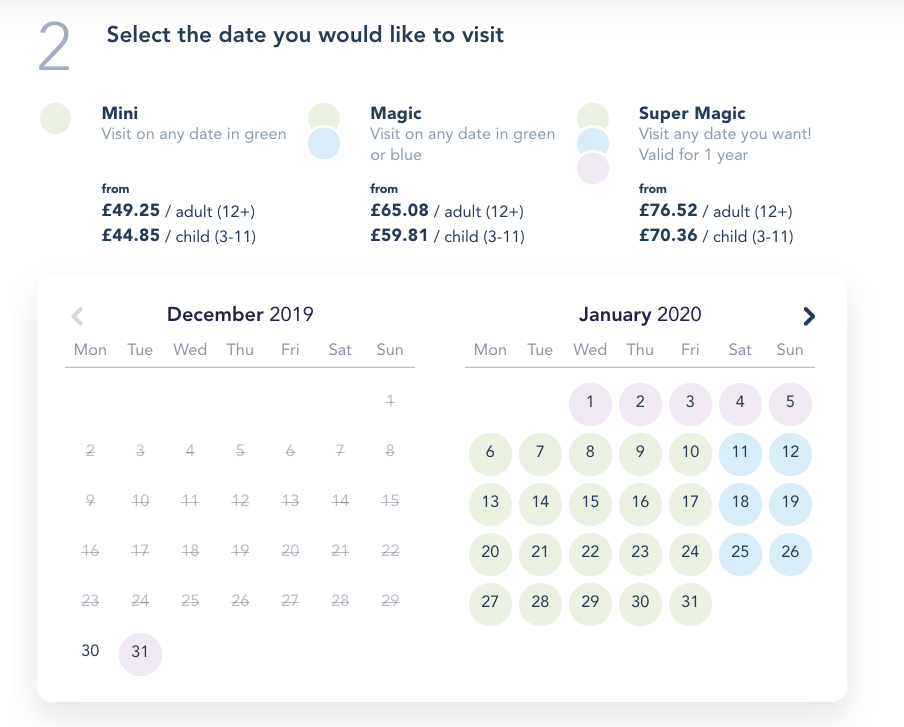The image size is (904, 727).
Task: Pick January 15 green date
Action: pos(590,502)
